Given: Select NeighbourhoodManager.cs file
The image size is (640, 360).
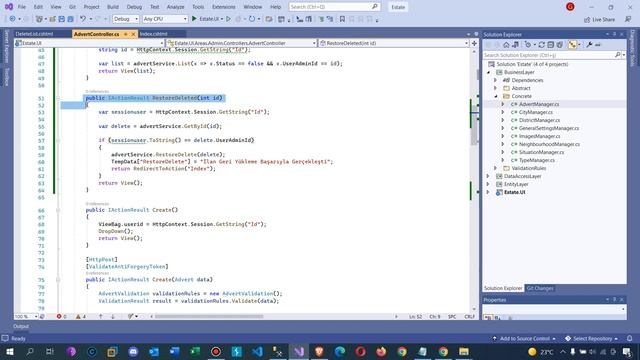Looking at the screenshot, I should 549,144.
